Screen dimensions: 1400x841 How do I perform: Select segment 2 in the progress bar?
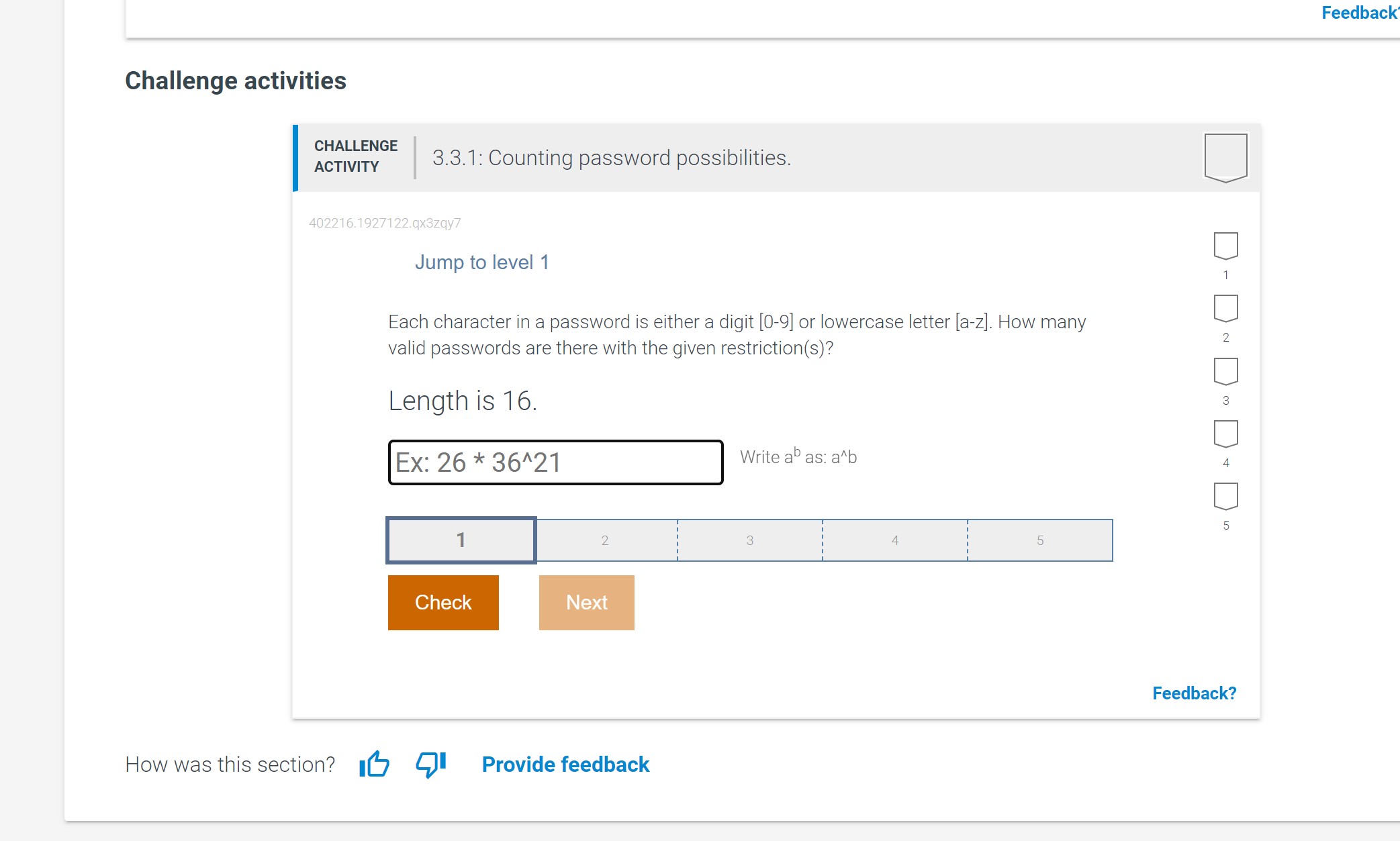click(x=604, y=540)
